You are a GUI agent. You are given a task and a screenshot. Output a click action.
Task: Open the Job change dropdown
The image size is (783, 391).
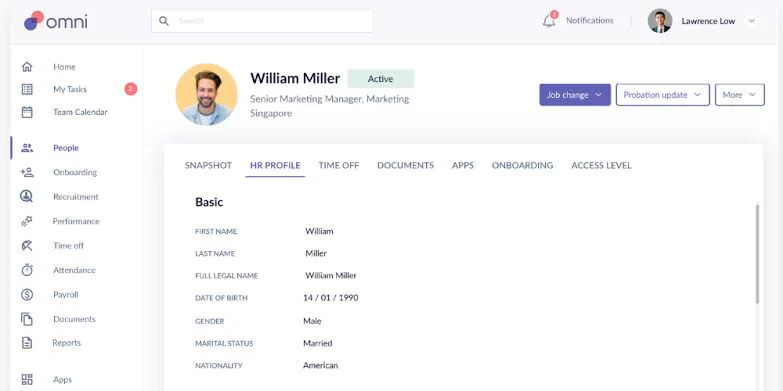click(x=575, y=95)
